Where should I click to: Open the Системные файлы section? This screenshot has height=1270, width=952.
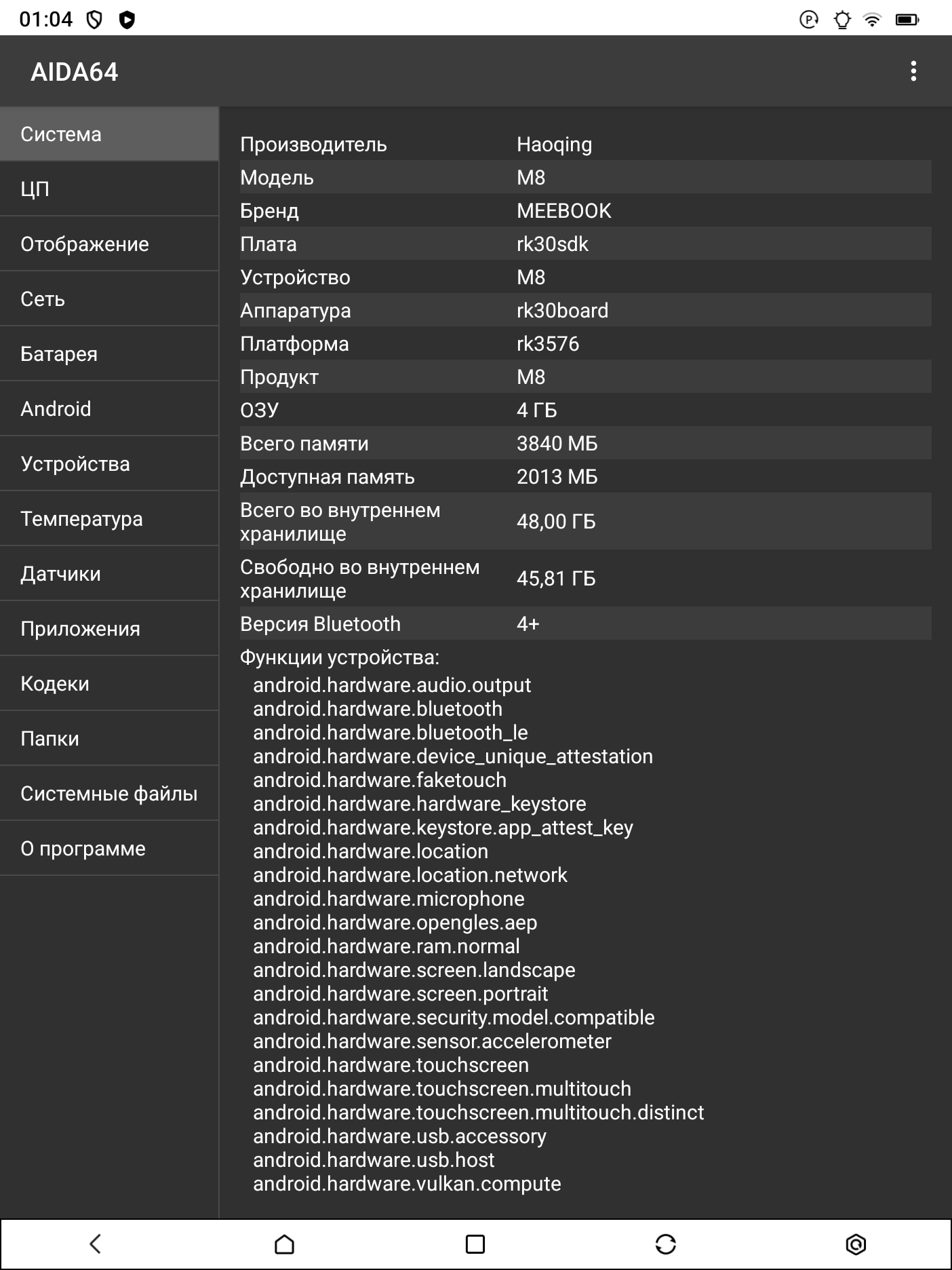tap(109, 794)
